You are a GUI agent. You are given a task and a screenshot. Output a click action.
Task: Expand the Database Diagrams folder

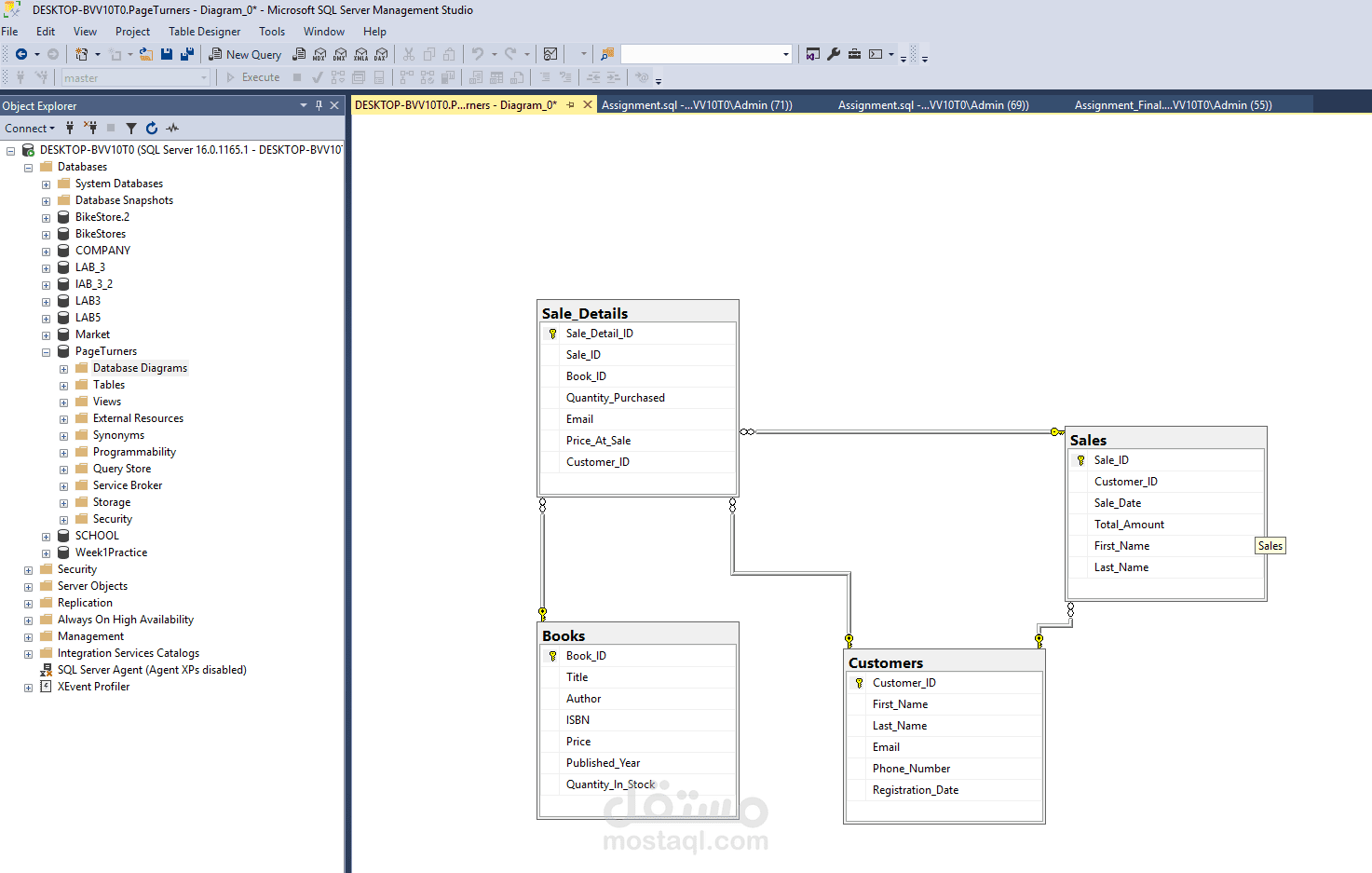63,369
